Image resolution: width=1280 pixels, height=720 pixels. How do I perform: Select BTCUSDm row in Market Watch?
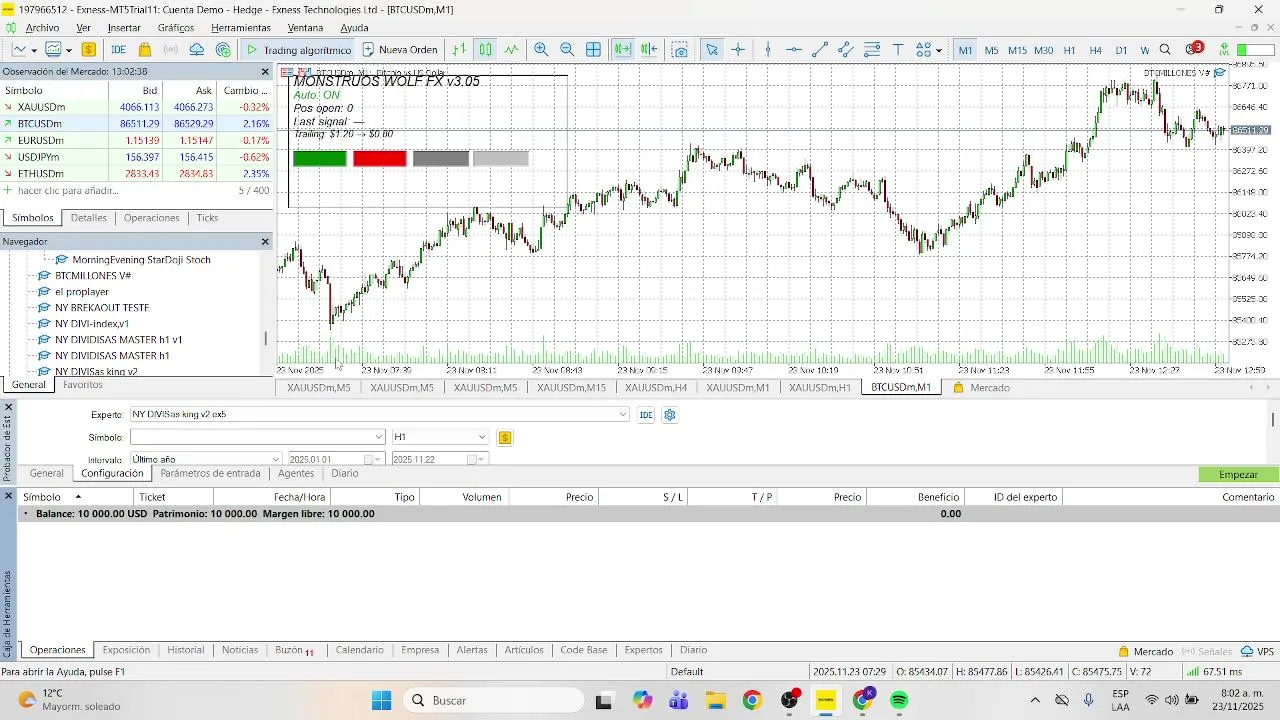(x=136, y=124)
